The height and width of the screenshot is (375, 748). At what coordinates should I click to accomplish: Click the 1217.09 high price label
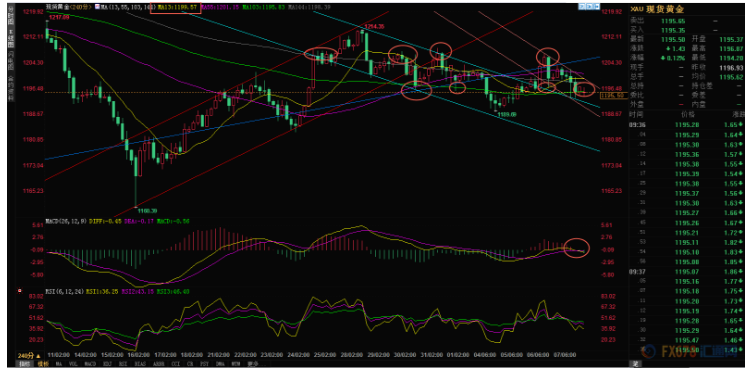tap(59, 17)
